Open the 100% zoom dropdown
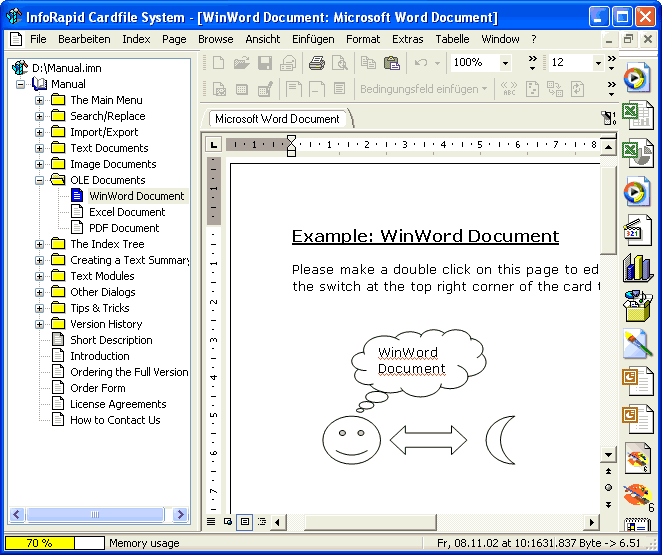 point(505,63)
